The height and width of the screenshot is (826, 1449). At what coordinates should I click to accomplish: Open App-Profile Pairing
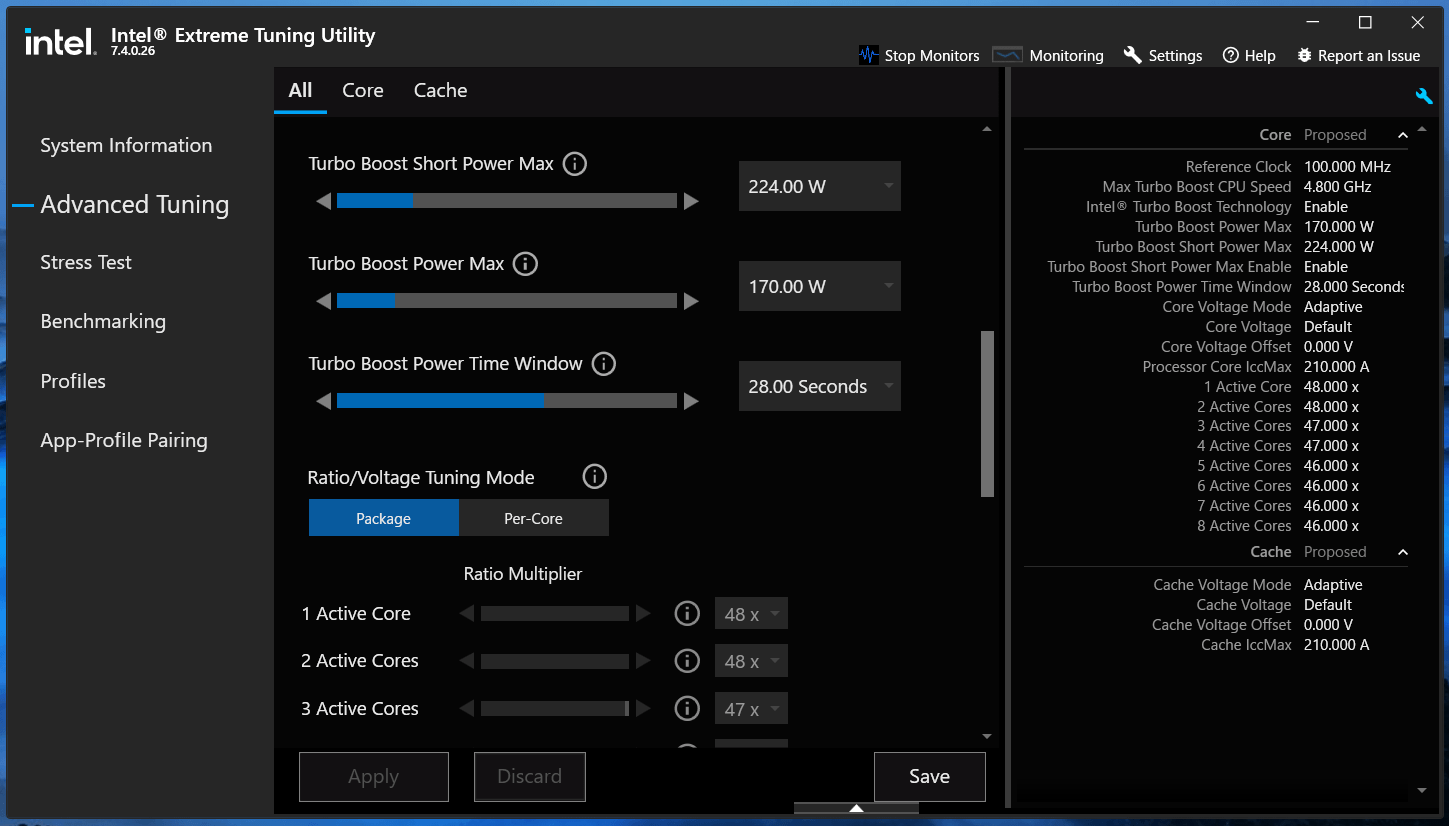[124, 440]
